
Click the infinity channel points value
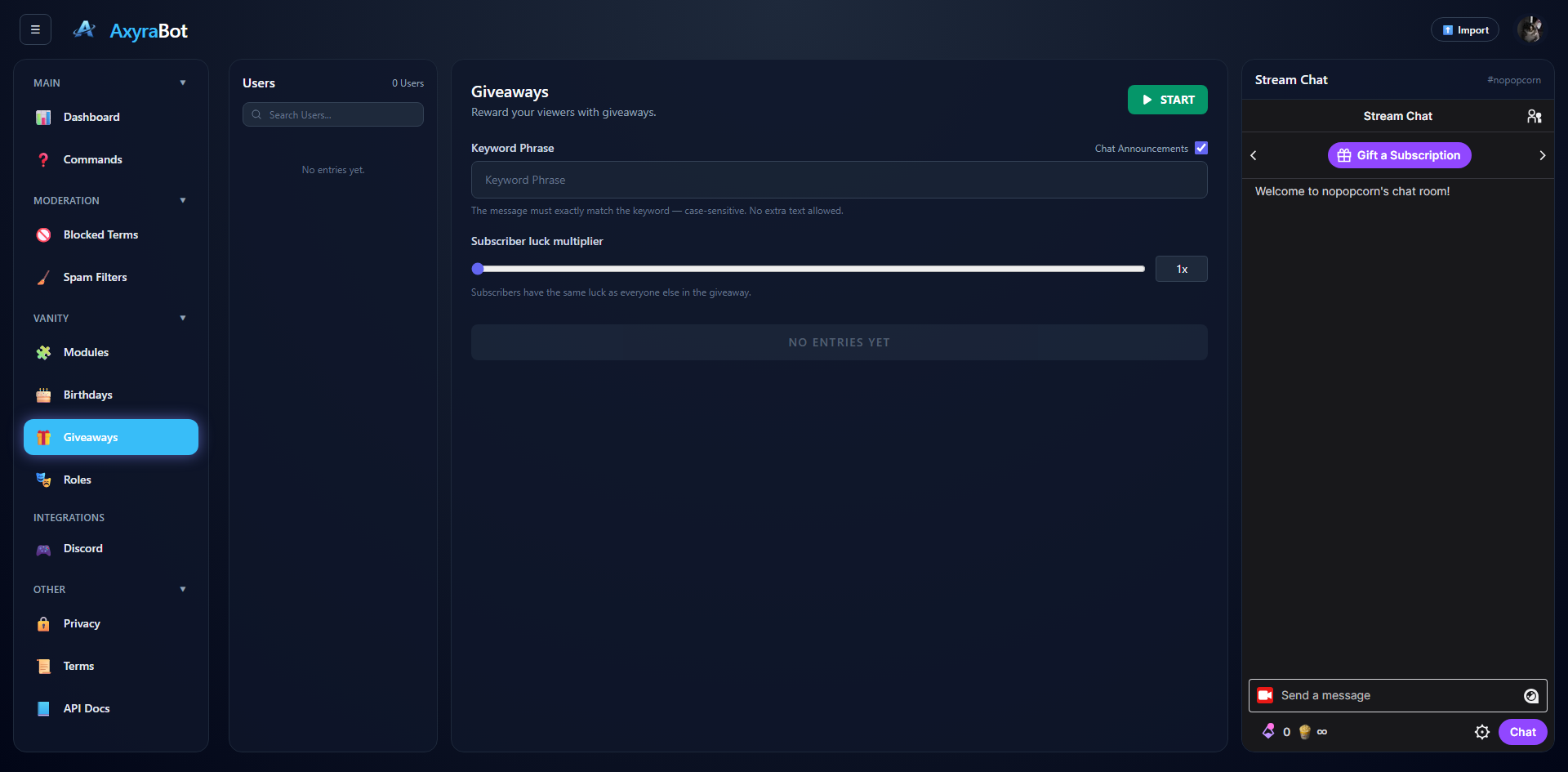[1322, 732]
